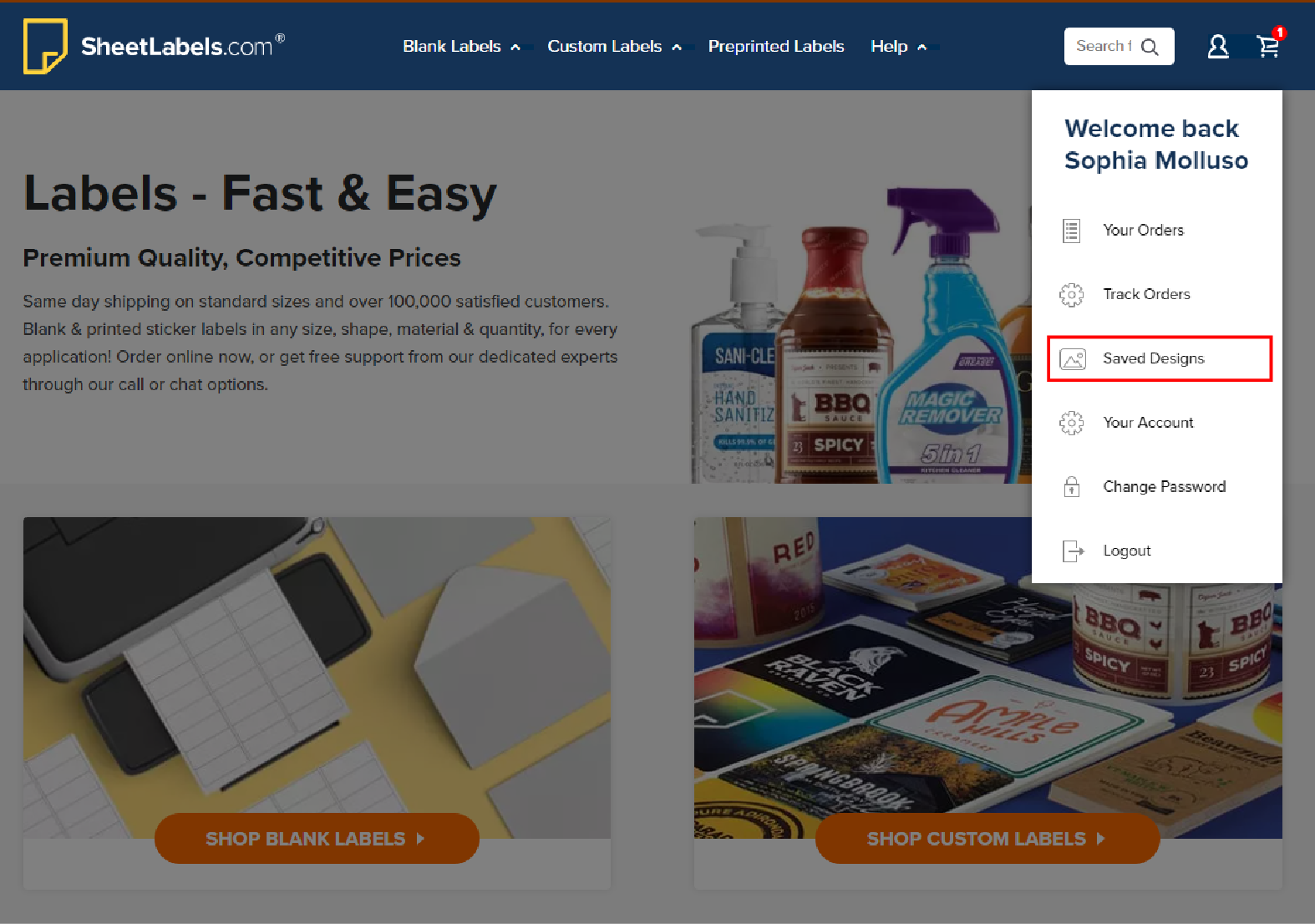The width and height of the screenshot is (1315, 924).
Task: Click the blank labels printer thumbnail image
Action: pos(317,677)
